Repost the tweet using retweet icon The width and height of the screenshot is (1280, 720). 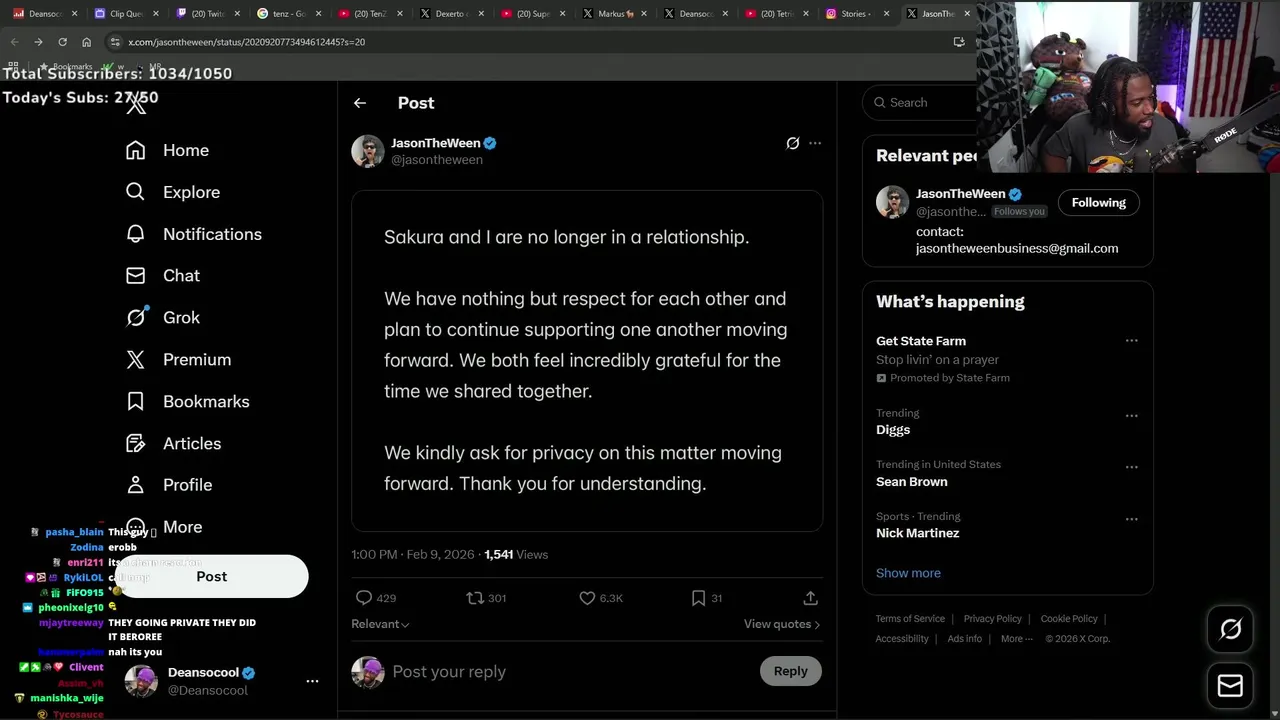475,598
